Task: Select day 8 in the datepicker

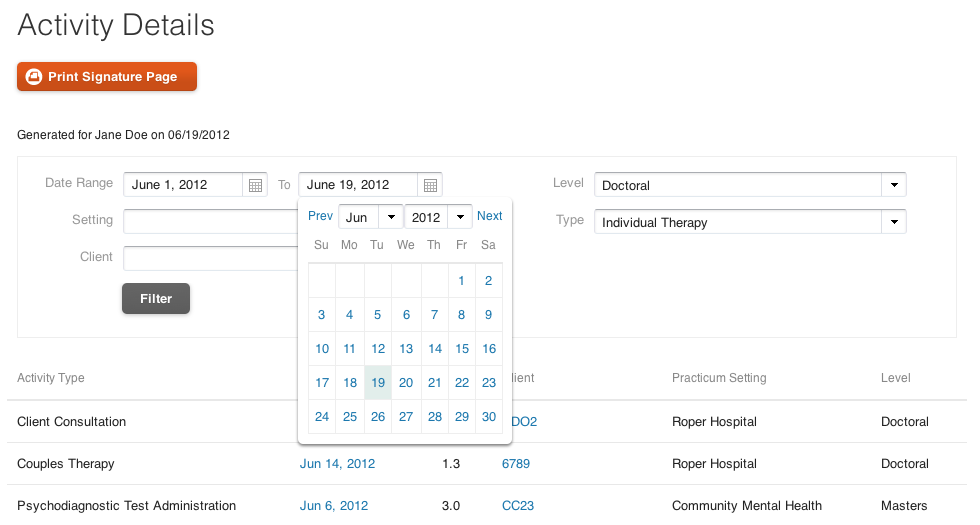Action: 461,314
